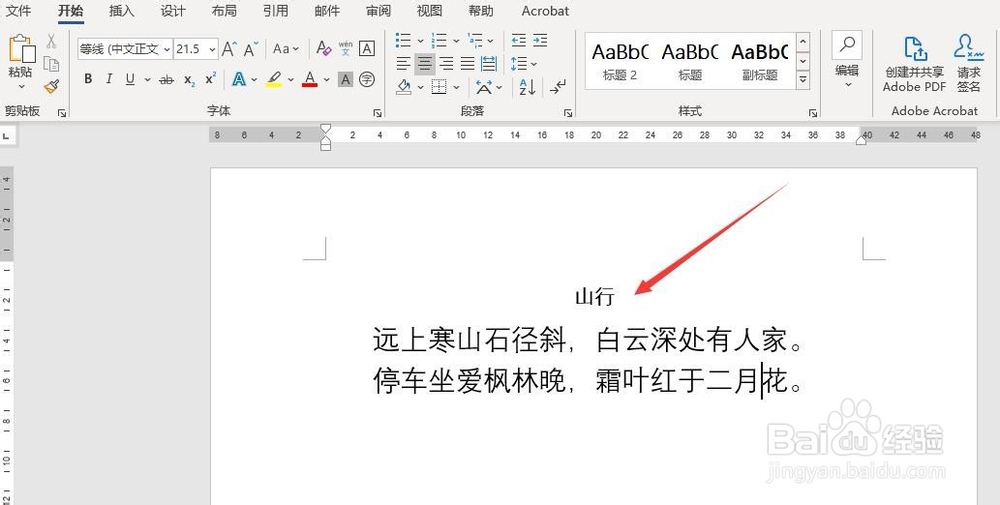Open the Acrobat tab
This screenshot has width=1000, height=505.
click(x=545, y=10)
